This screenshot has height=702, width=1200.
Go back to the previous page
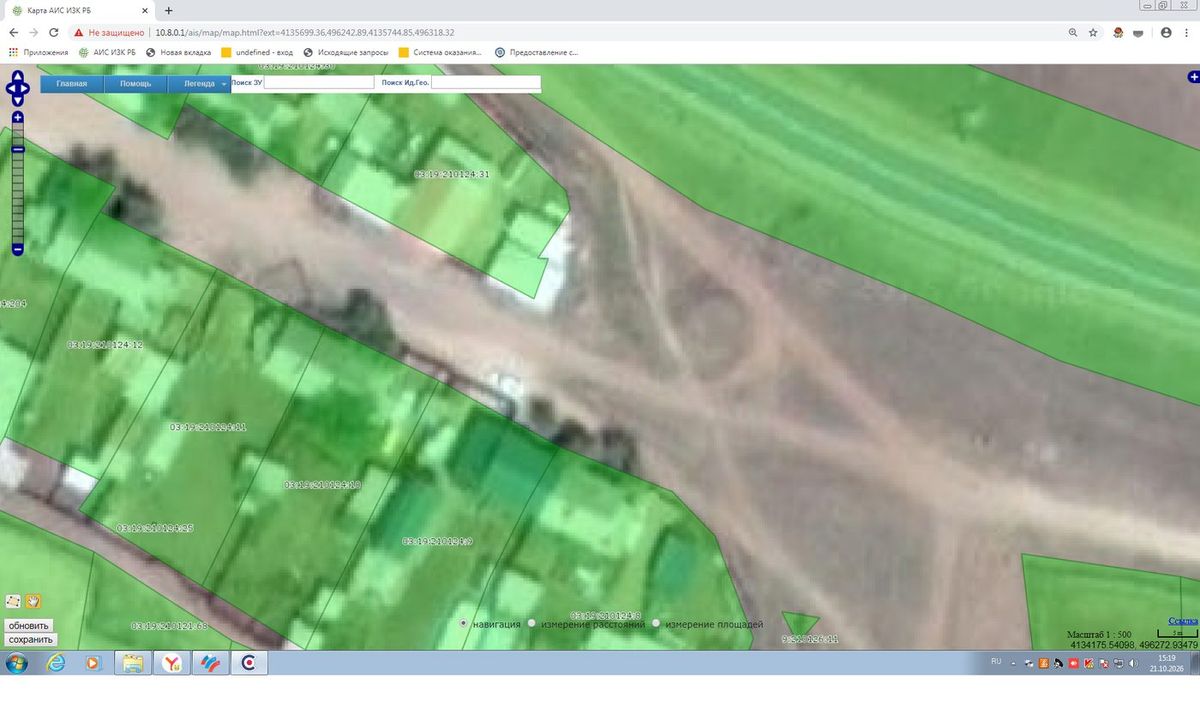point(13,32)
